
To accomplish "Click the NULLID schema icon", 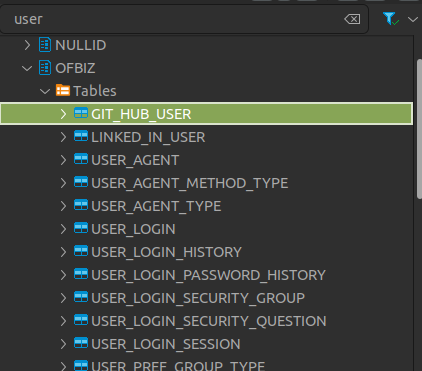I will pos(45,45).
